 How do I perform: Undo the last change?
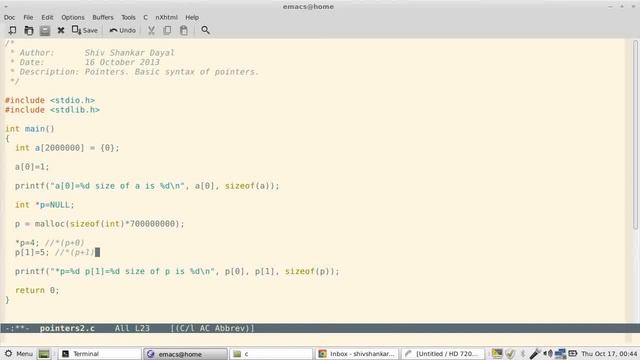click(x=122, y=30)
